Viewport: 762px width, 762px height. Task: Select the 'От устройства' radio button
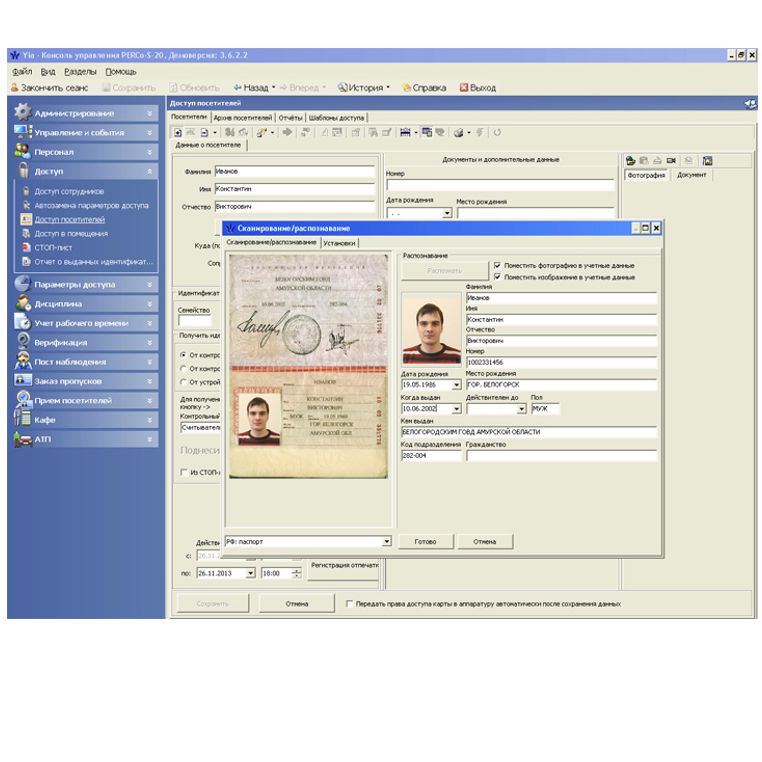click(x=183, y=382)
